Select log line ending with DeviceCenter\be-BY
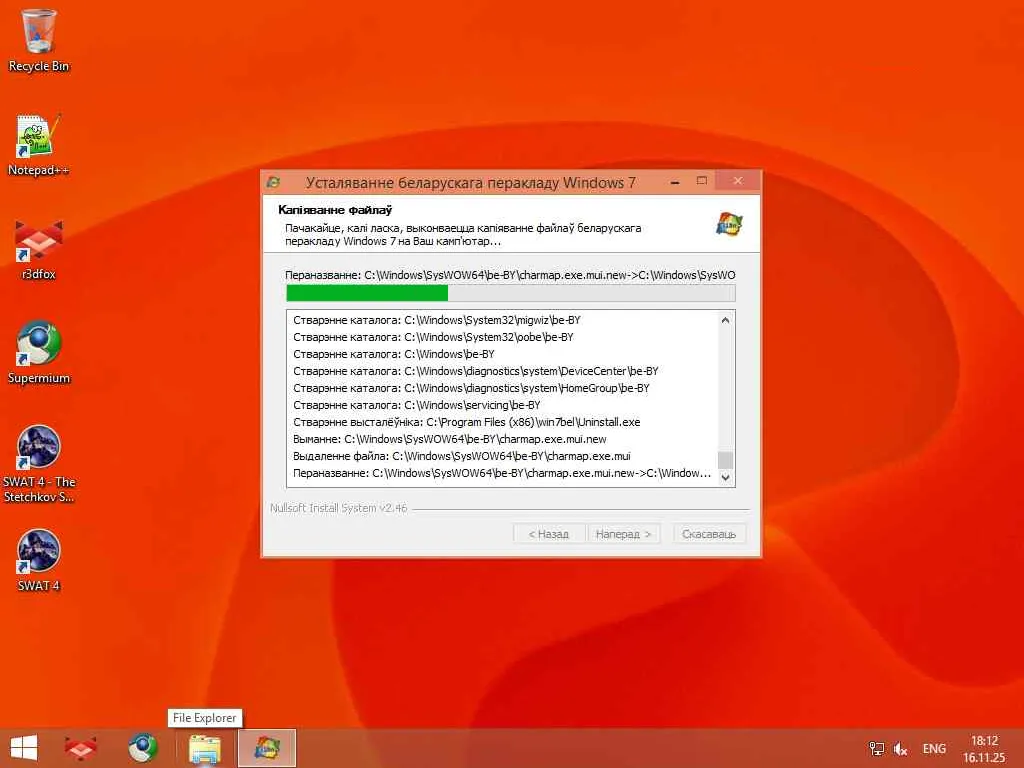 pyautogui.click(x=476, y=371)
